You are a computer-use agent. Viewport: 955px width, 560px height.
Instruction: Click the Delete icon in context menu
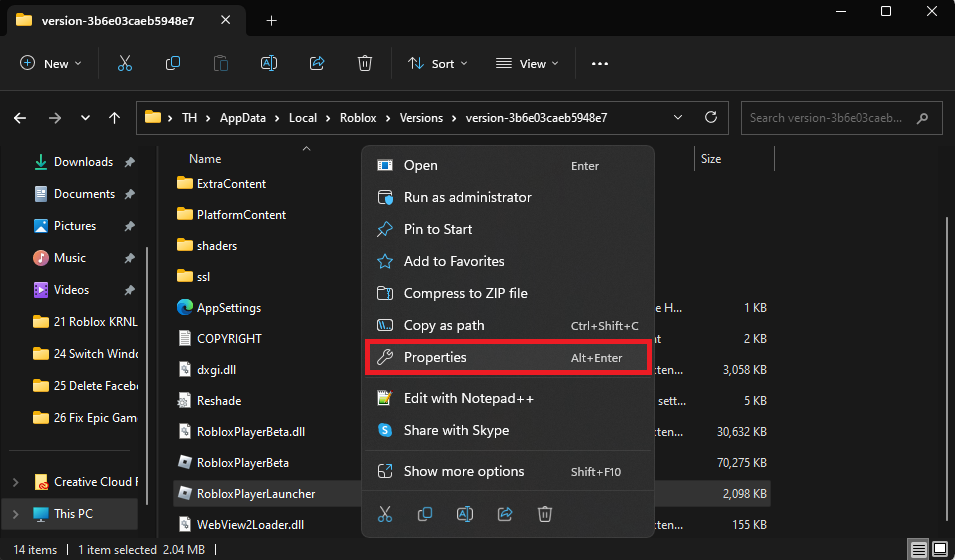pyautogui.click(x=545, y=514)
